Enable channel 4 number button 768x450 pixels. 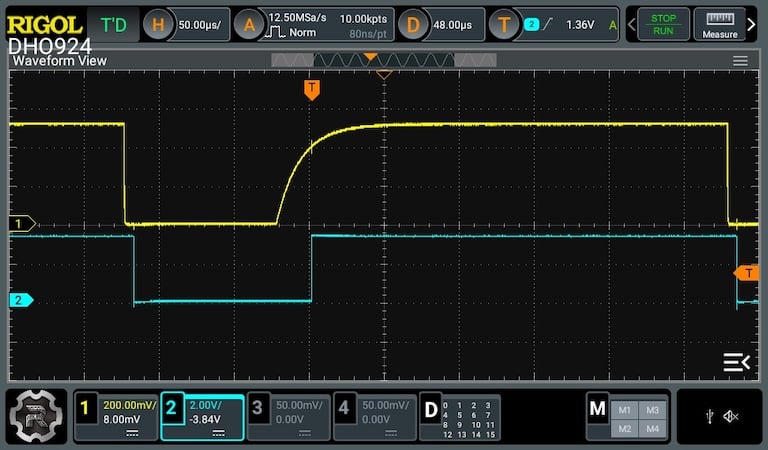344,408
